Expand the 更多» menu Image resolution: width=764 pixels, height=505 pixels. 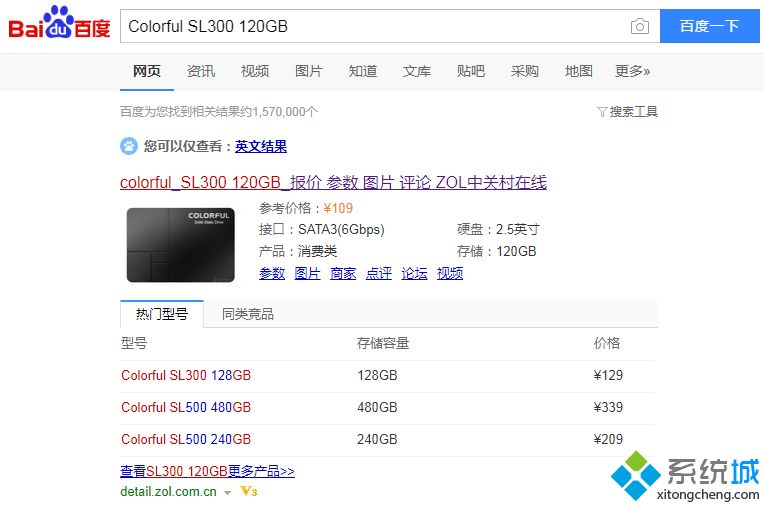632,71
